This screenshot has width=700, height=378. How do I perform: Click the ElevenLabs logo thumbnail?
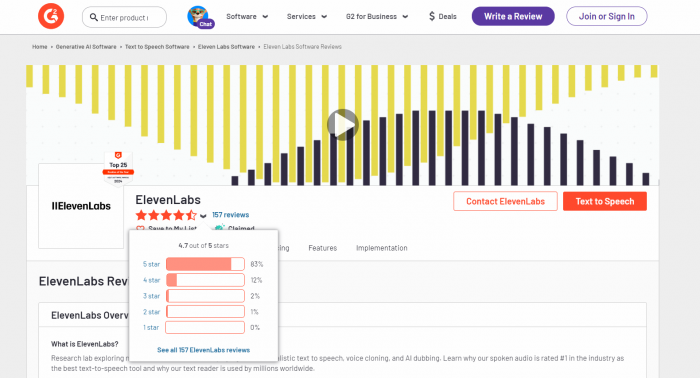(x=81, y=206)
